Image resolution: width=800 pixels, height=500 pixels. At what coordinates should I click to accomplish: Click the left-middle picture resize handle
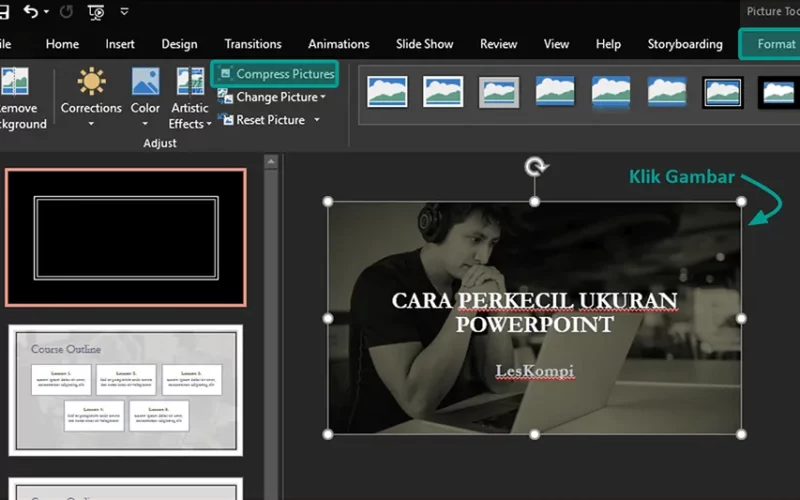click(x=328, y=318)
